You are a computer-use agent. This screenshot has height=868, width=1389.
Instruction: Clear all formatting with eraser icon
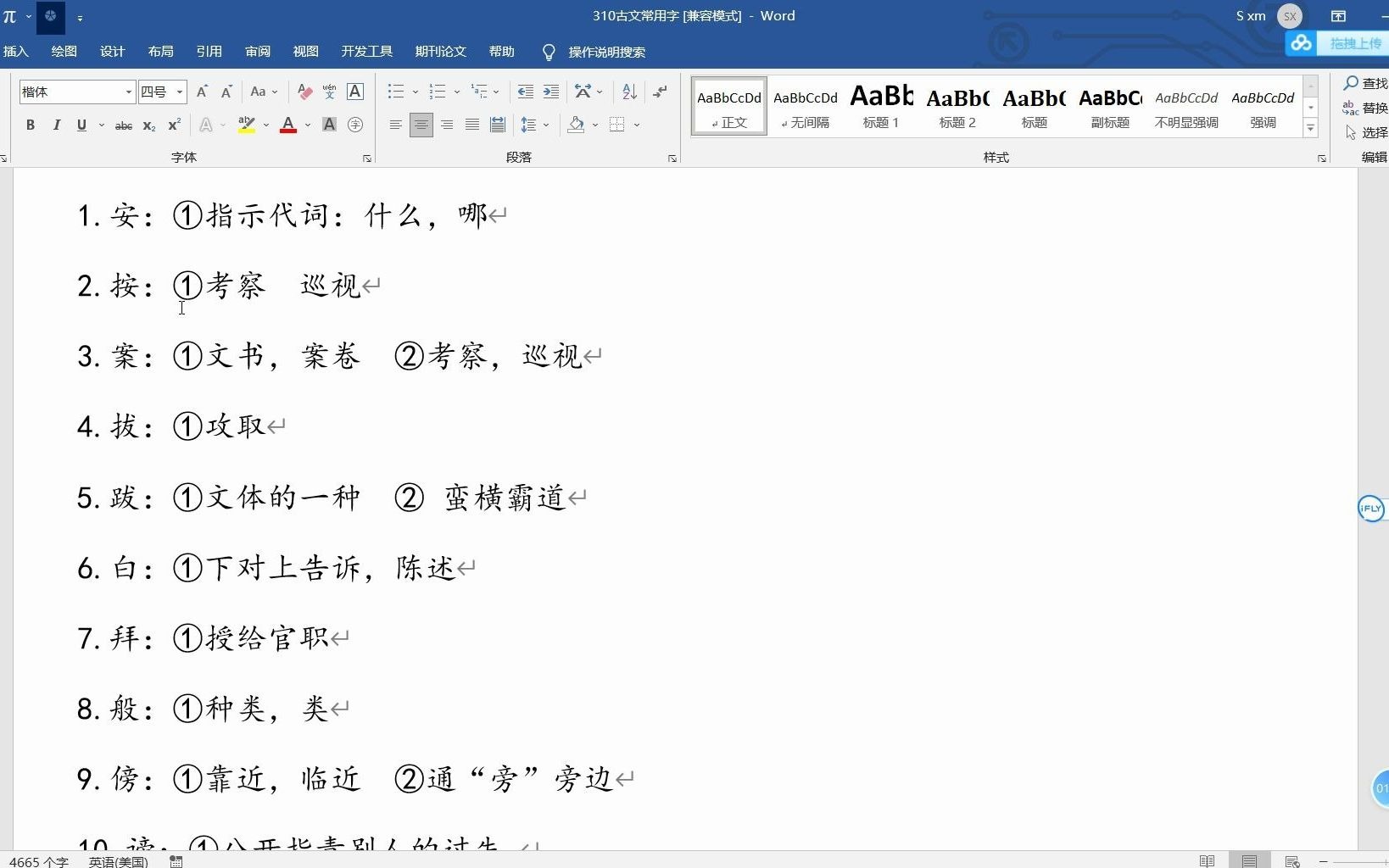(304, 92)
